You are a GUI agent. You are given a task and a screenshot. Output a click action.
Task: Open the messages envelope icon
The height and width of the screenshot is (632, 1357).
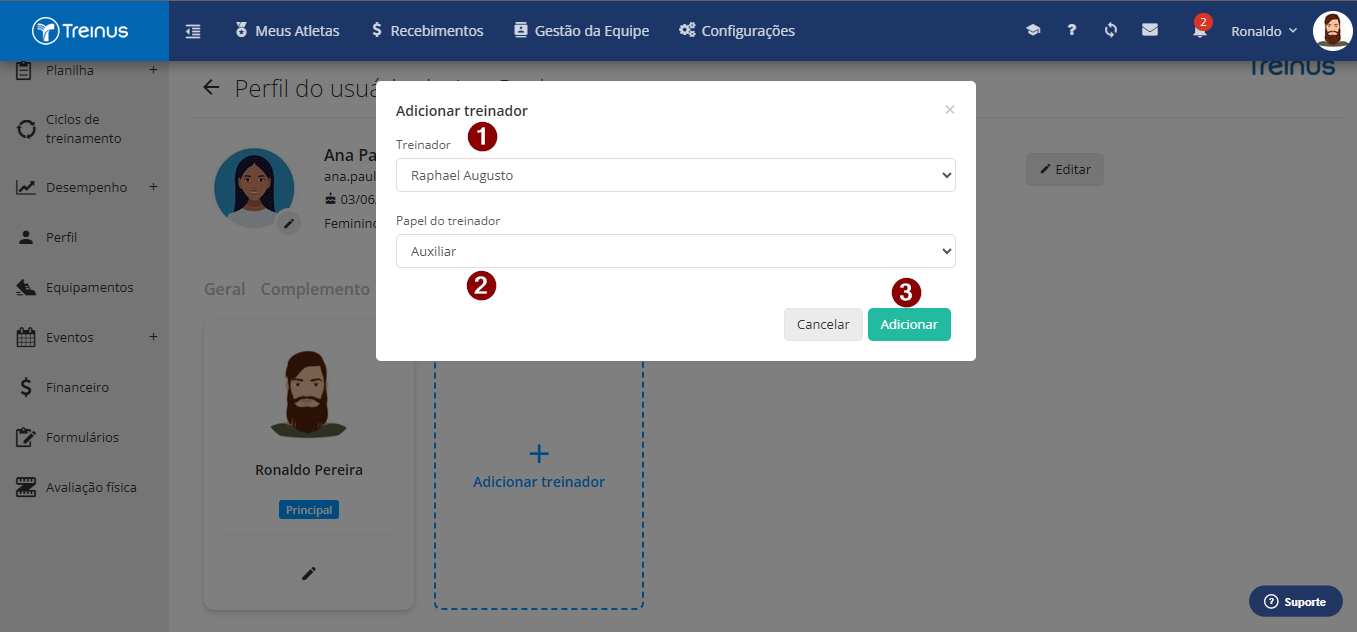[1150, 30]
